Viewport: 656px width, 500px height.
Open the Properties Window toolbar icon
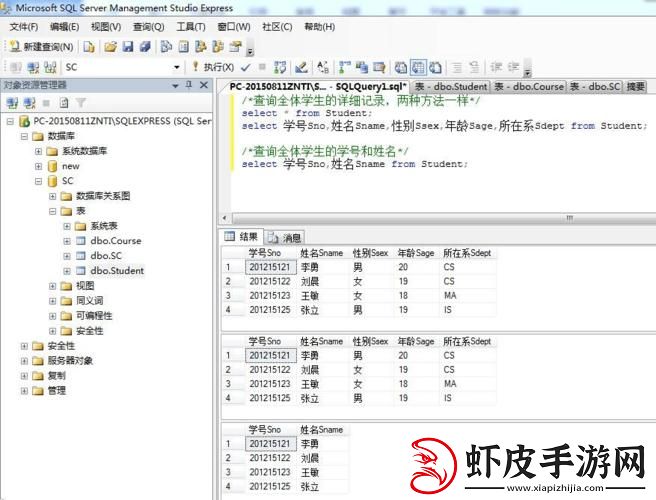236,46
